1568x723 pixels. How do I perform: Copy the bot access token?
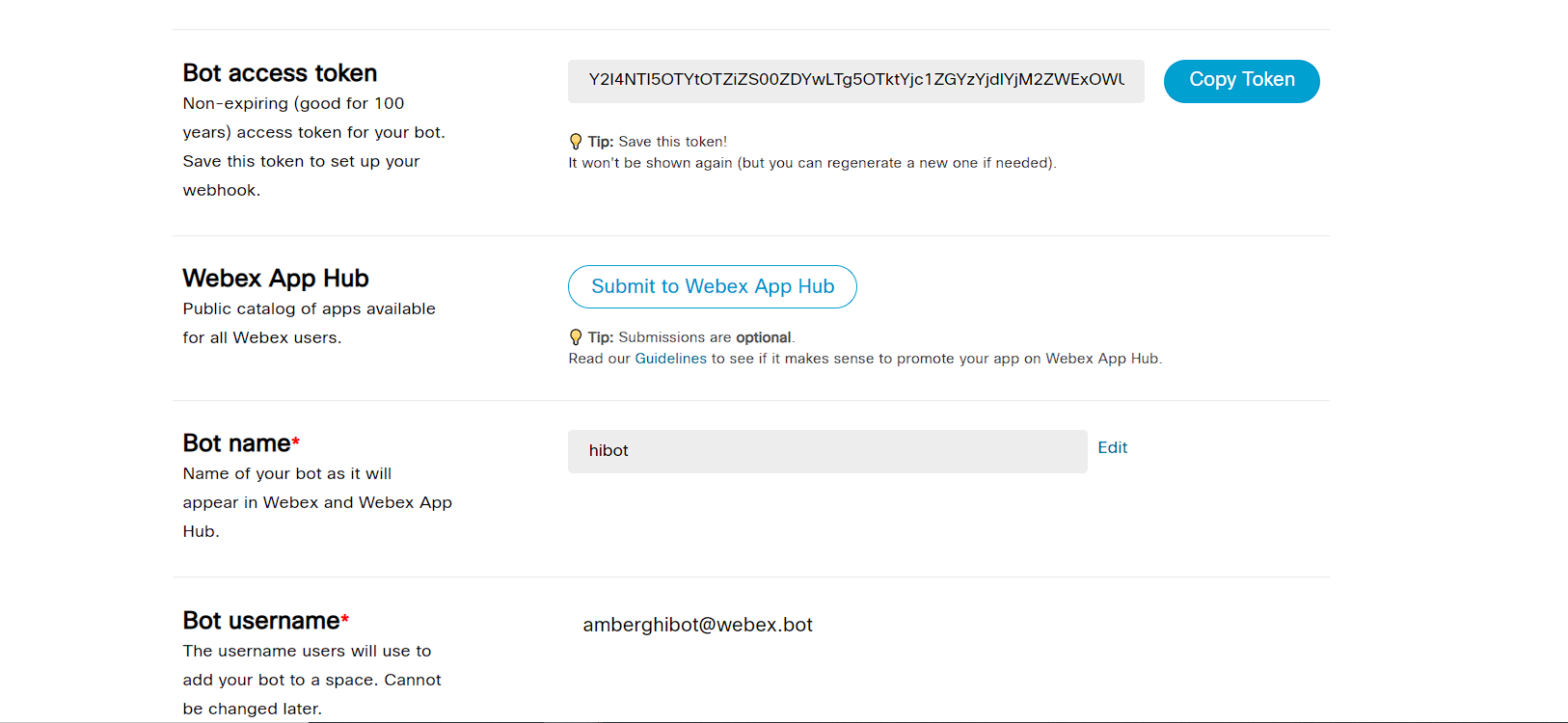tap(1241, 81)
